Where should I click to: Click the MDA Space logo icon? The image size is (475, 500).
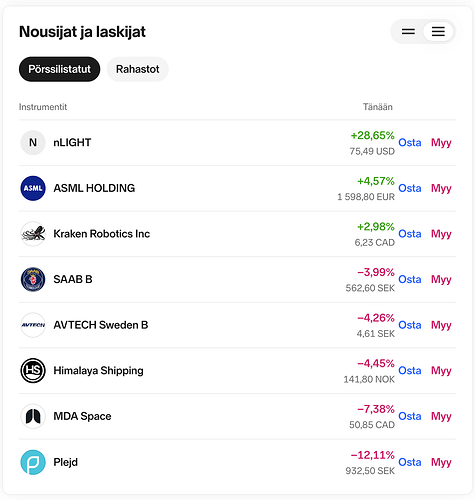pos(33,416)
